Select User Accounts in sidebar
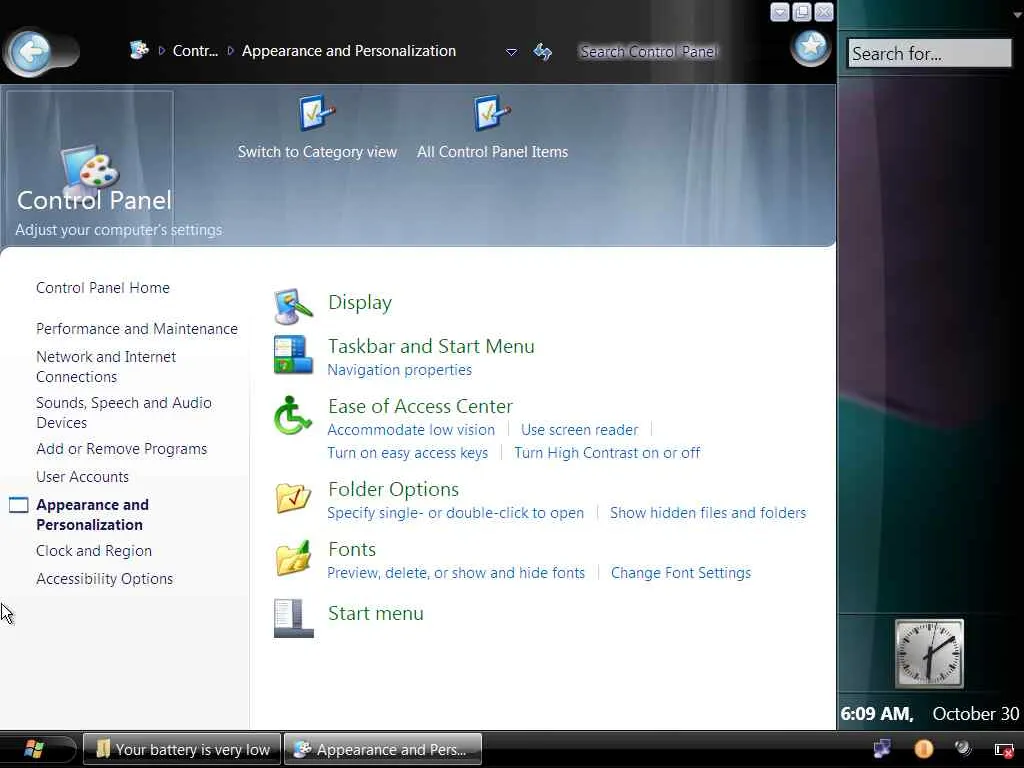 82,477
